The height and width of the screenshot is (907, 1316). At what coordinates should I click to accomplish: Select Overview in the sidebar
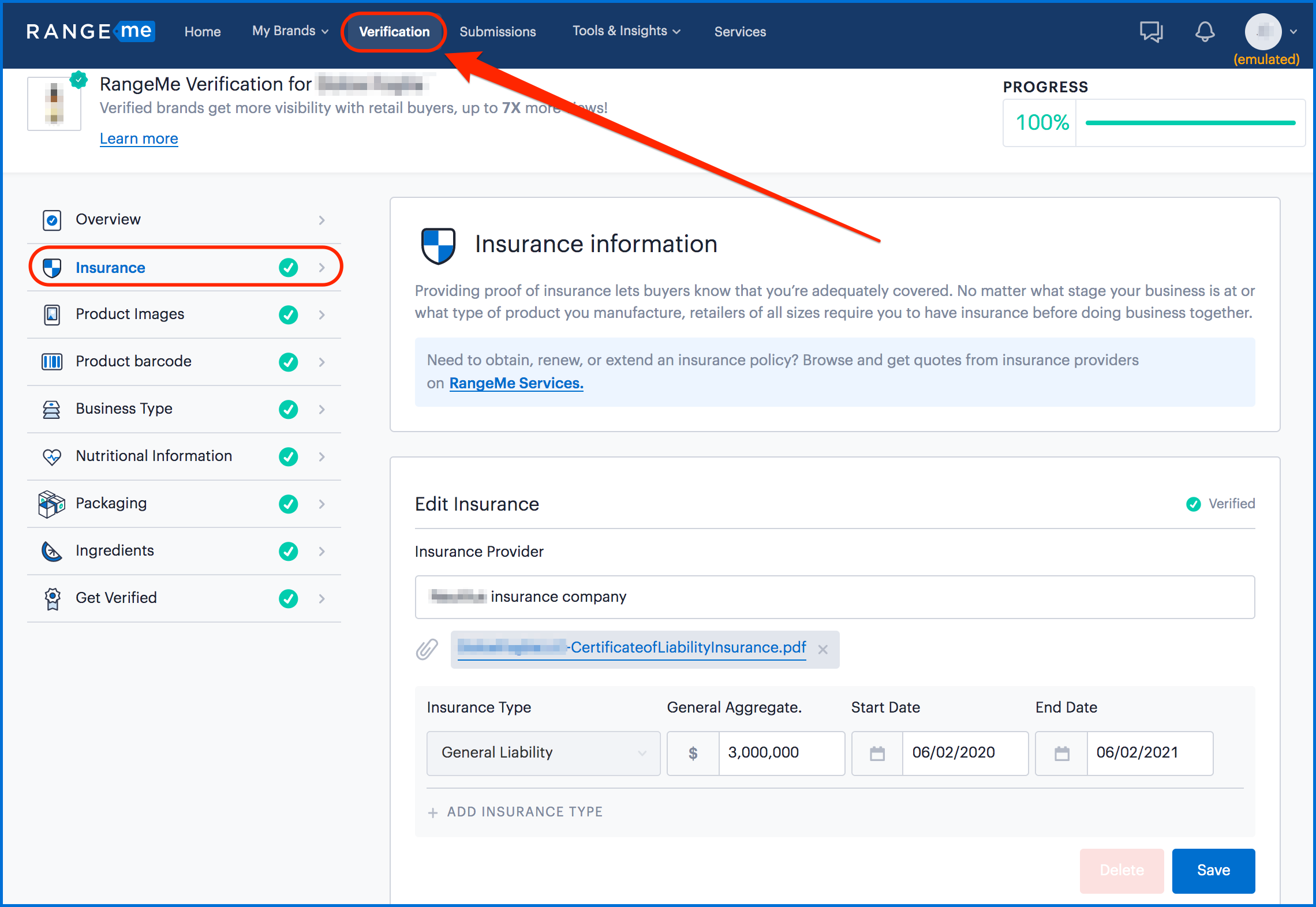coord(184,220)
